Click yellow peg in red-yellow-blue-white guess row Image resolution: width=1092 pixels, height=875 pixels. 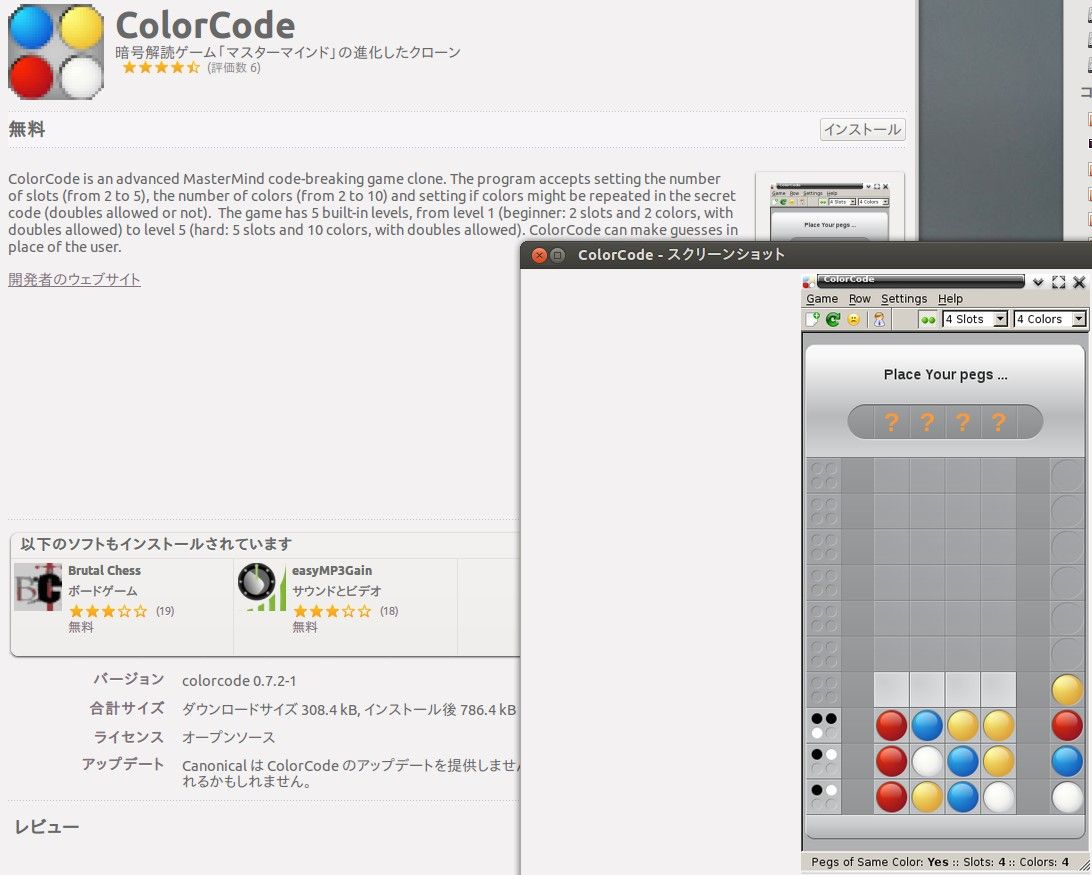coord(927,796)
